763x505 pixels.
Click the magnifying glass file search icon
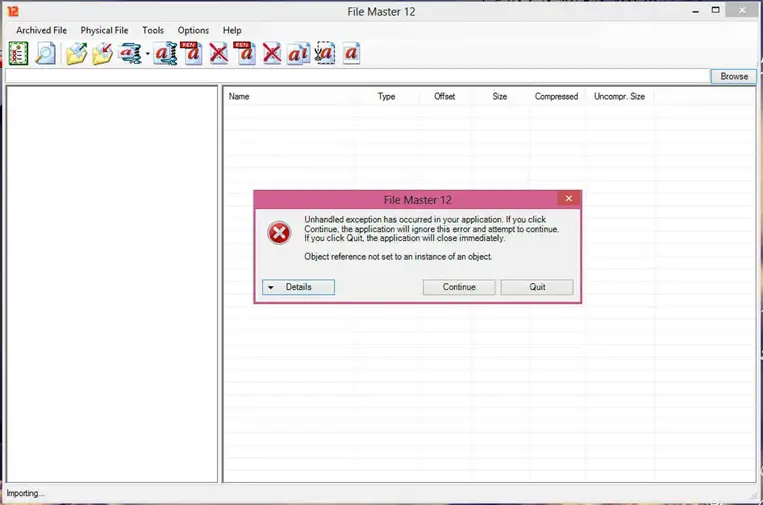[46, 53]
